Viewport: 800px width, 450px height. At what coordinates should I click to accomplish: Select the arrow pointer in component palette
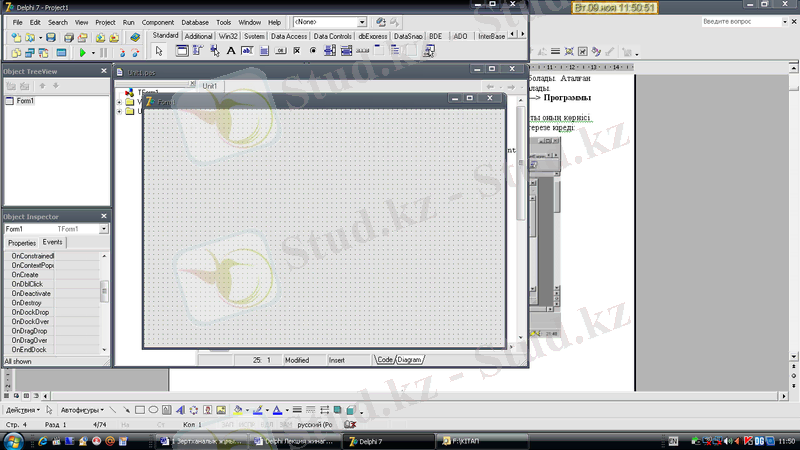[x=159, y=51]
